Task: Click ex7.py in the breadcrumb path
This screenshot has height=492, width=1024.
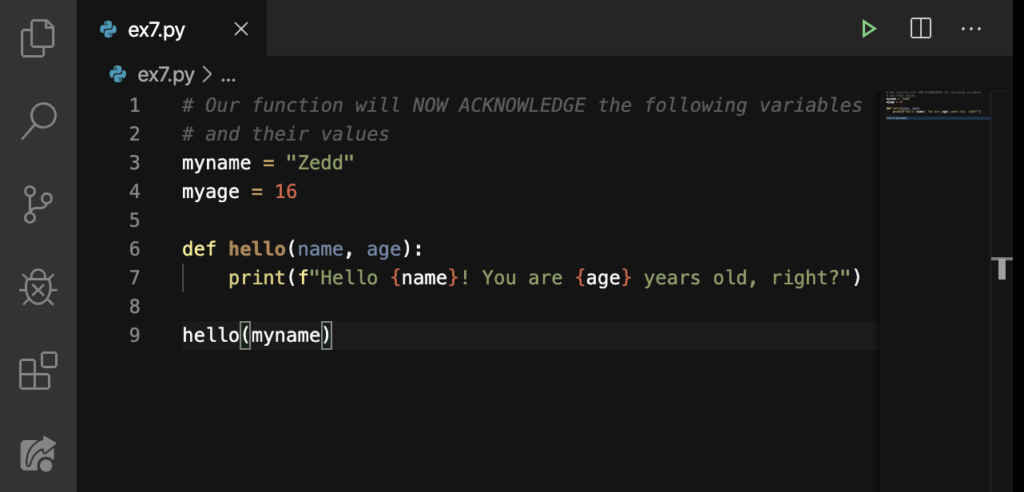Action: pos(165,75)
